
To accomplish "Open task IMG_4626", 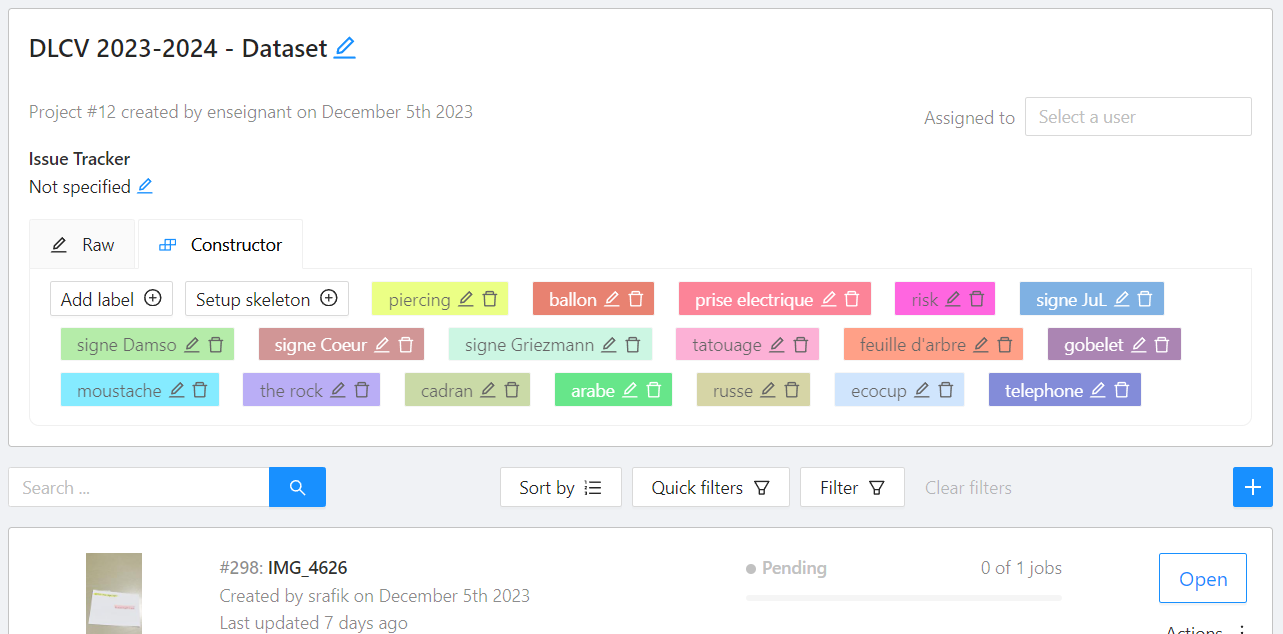I will (x=1203, y=578).
